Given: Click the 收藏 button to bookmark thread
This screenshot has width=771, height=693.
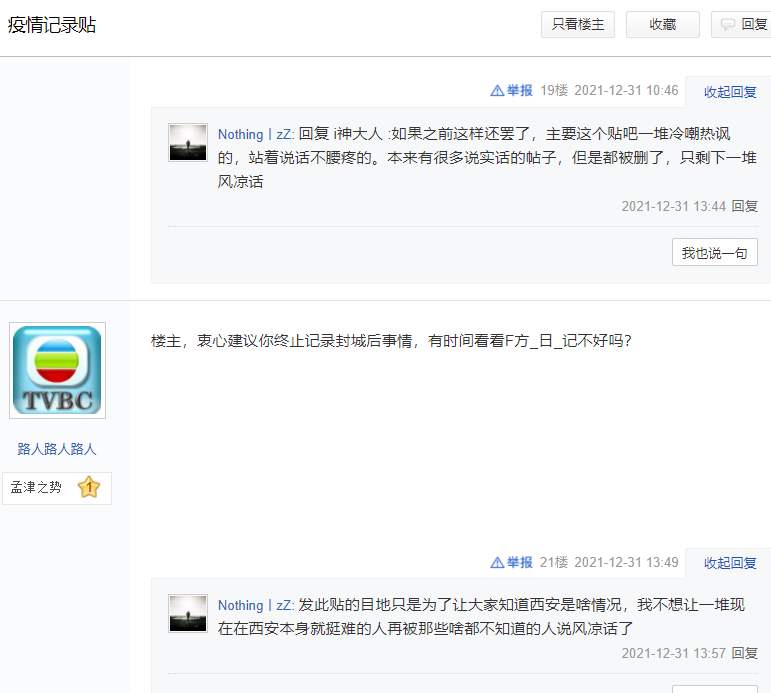Looking at the screenshot, I should 662,25.
